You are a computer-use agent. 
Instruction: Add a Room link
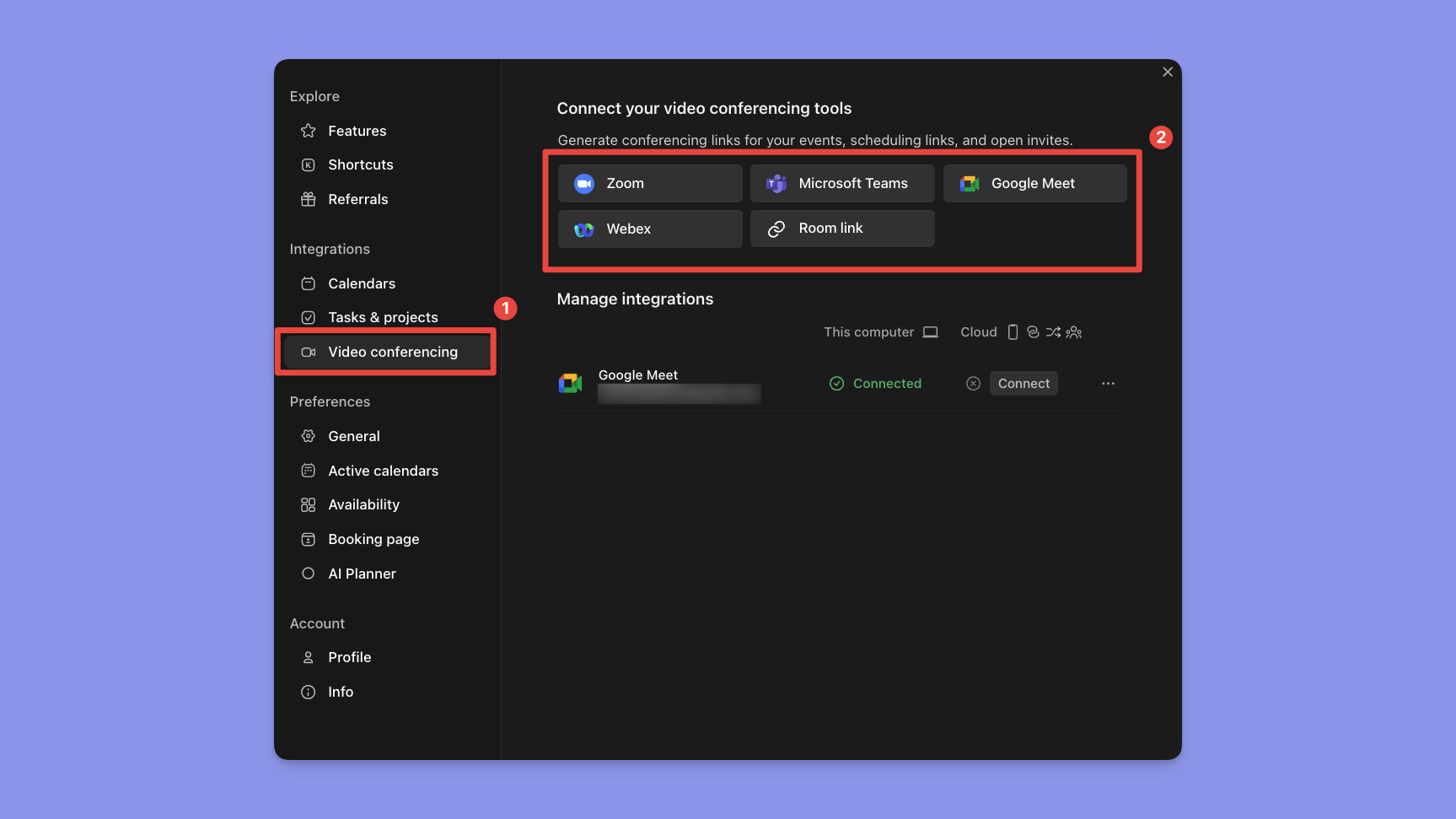(842, 229)
